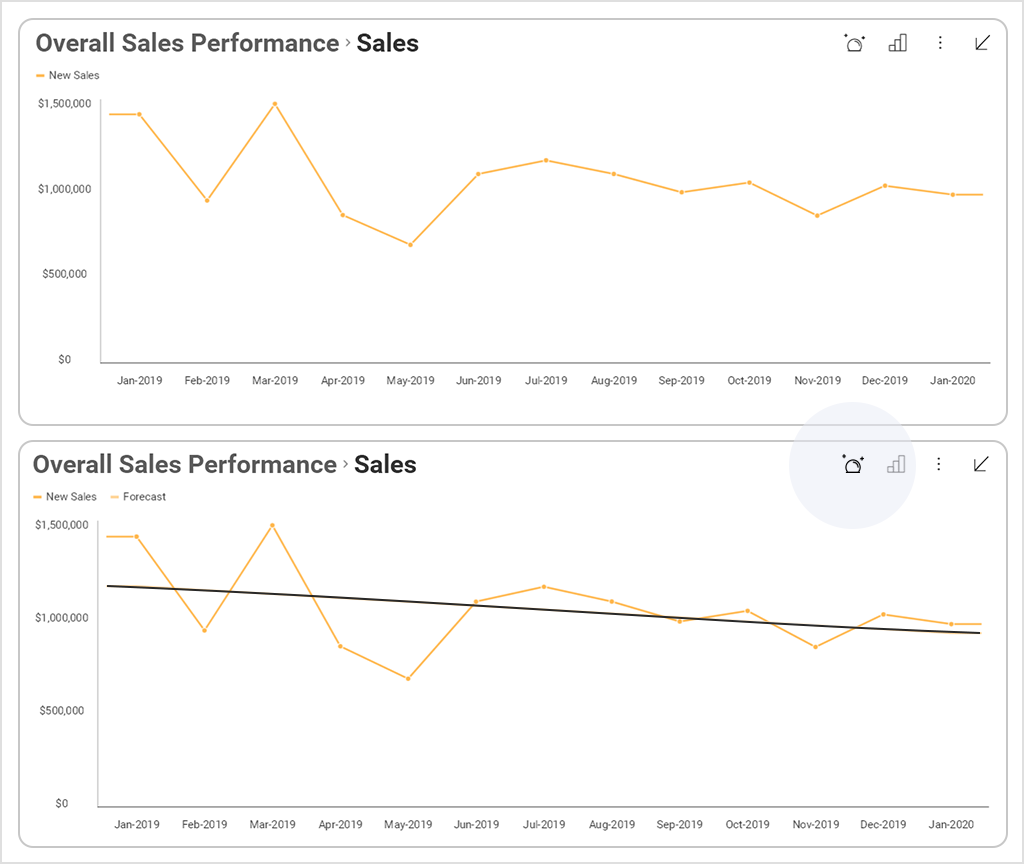
Task: Click the highlighted Insights icon in circle overlay
Action: 852,464
